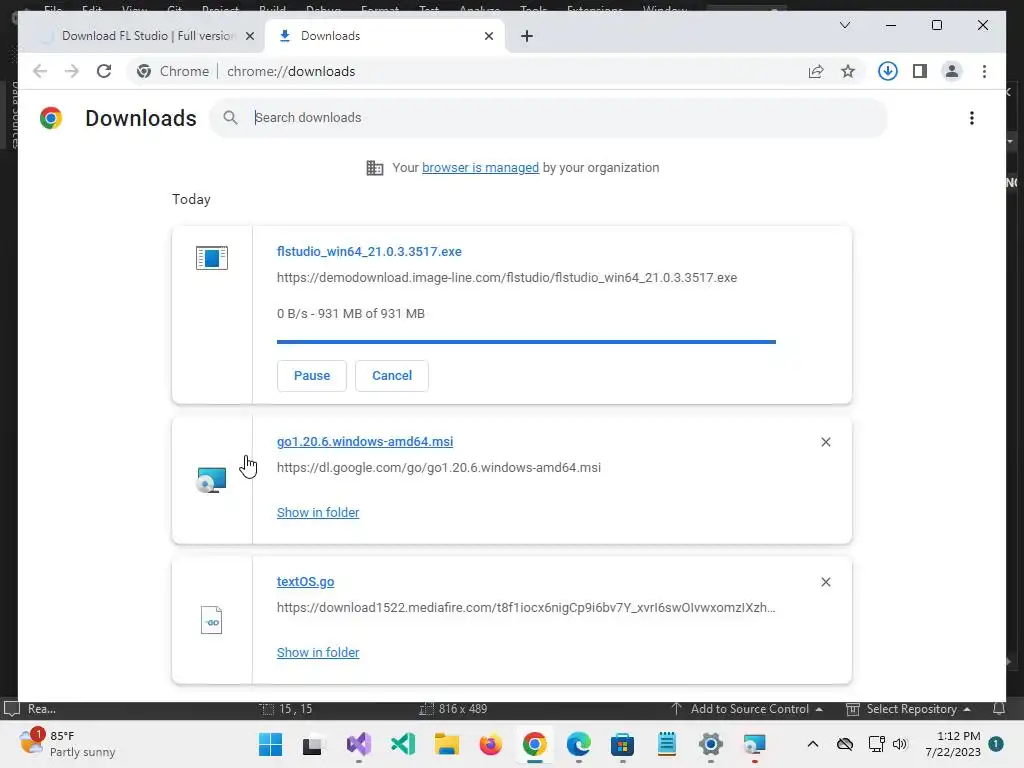This screenshot has height=768, width=1024.
Task: Show go1.20.6 msi in folder
Action: click(318, 513)
